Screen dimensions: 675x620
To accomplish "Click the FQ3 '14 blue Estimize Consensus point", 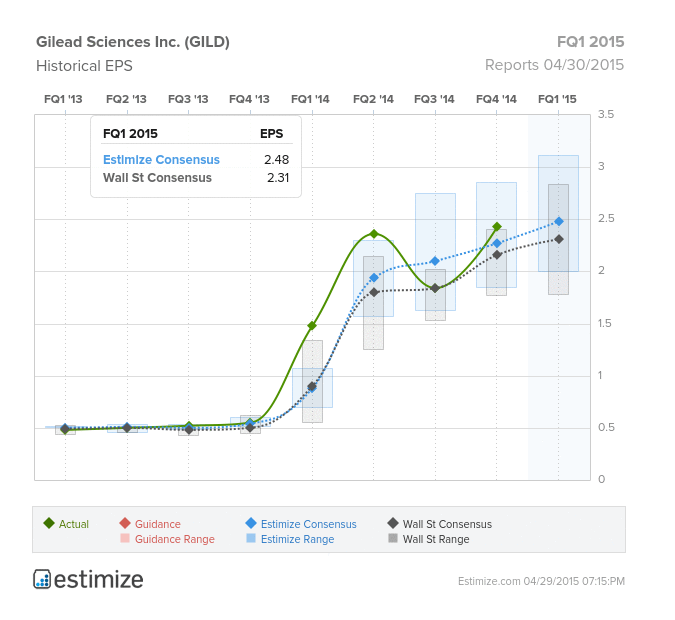I will [x=435, y=261].
